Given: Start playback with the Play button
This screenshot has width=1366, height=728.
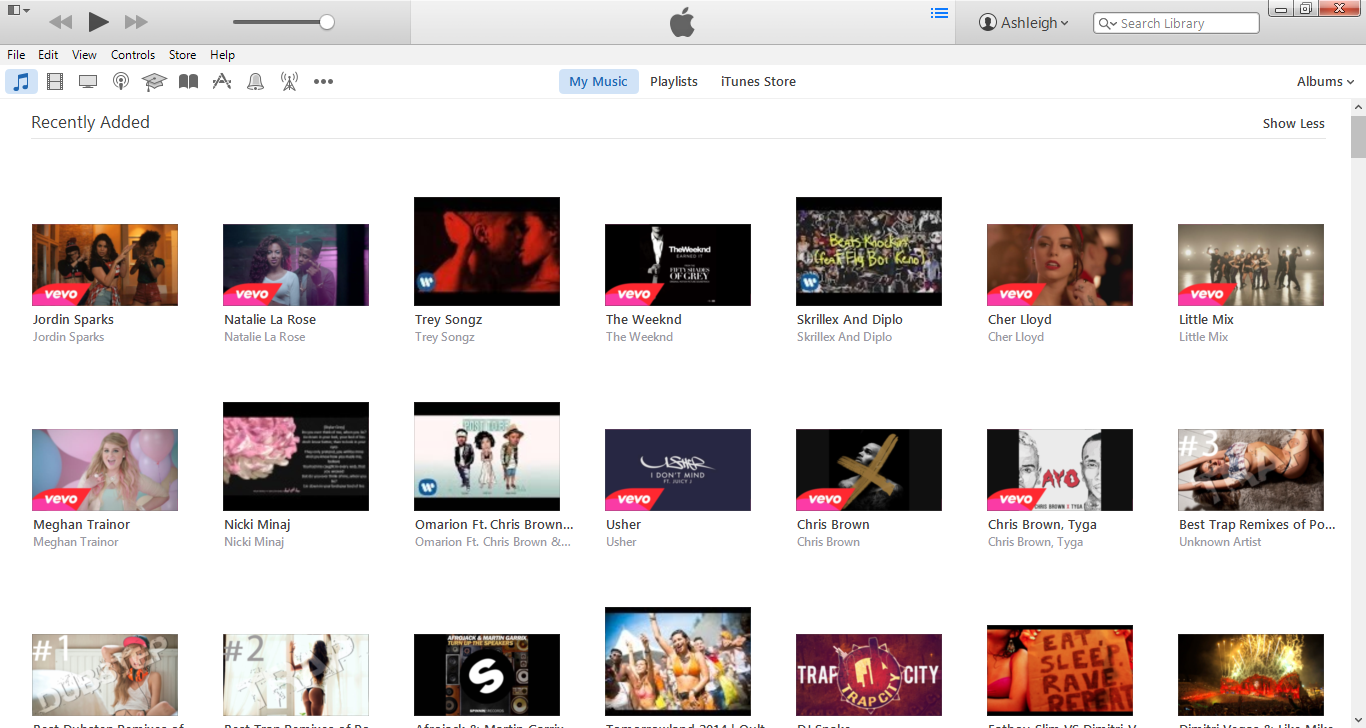Looking at the screenshot, I should coord(98,22).
